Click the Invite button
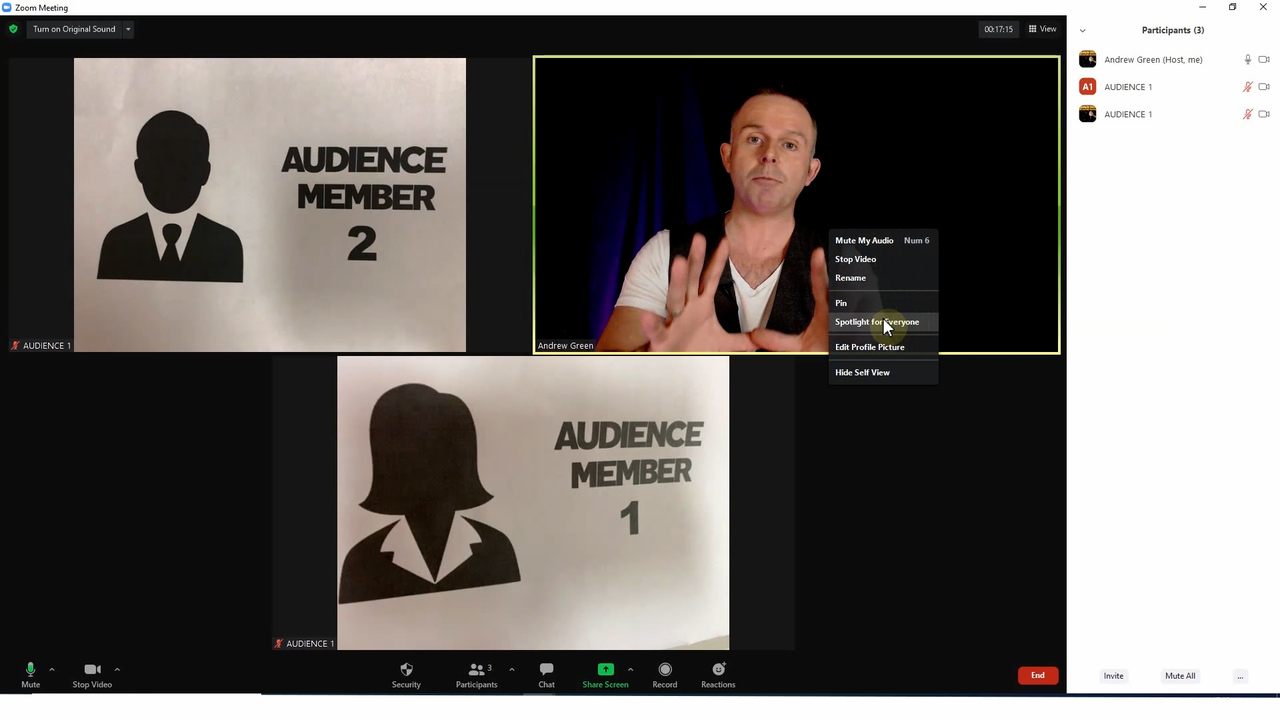Viewport: 1280px width, 720px height. [x=1113, y=676]
